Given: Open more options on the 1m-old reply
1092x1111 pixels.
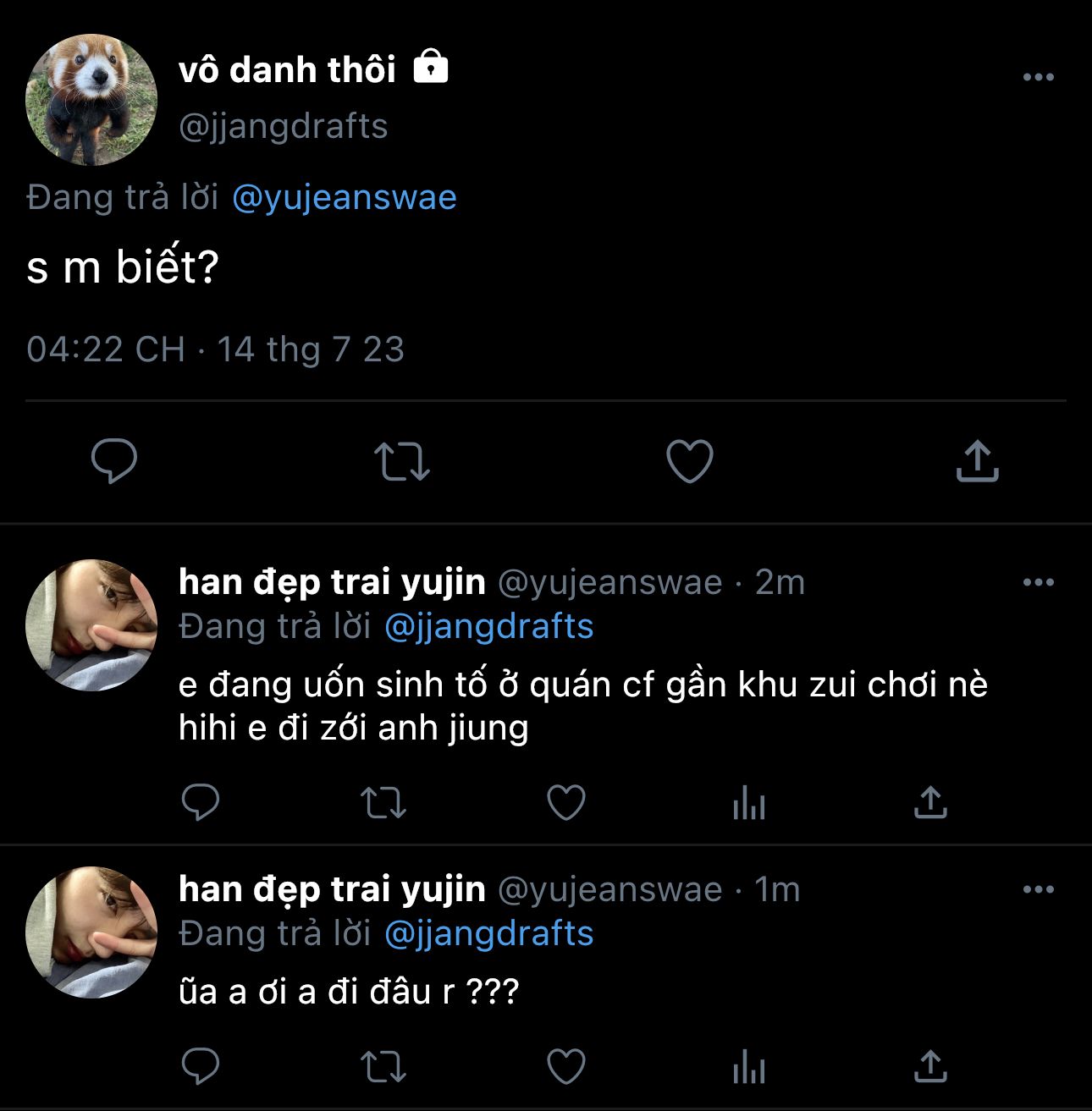Looking at the screenshot, I should (x=1039, y=889).
